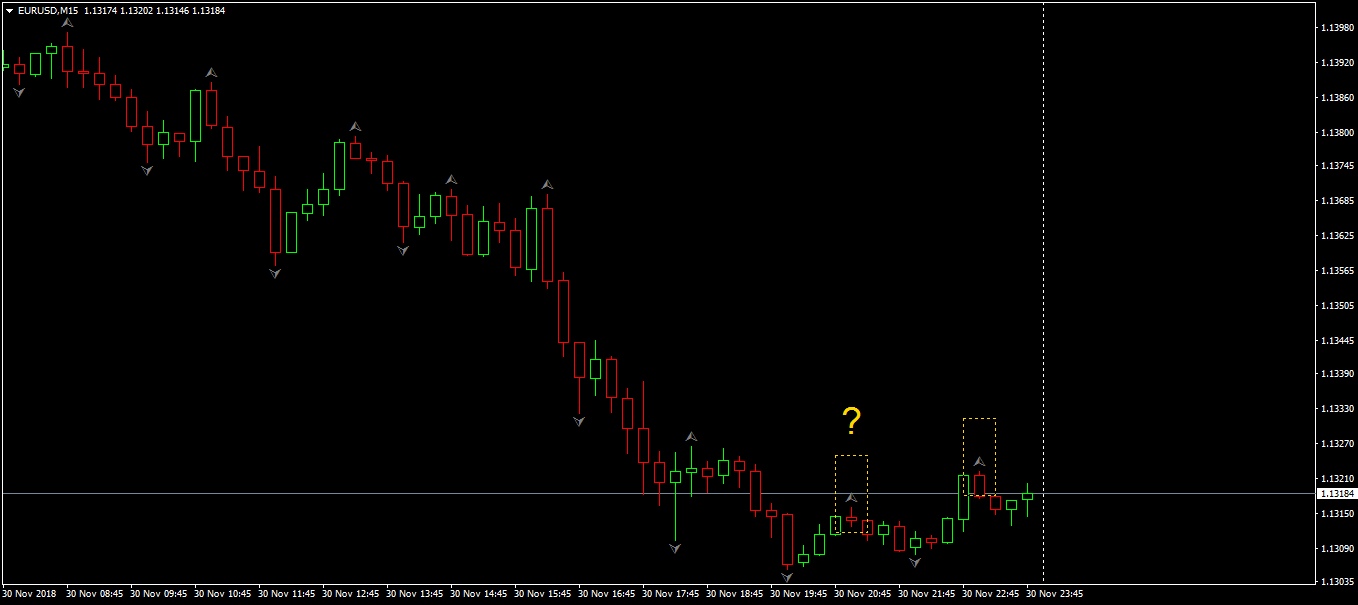Click the 1.13860 price axis label
Screen dimensions: 1358x605
(x=1337, y=98)
